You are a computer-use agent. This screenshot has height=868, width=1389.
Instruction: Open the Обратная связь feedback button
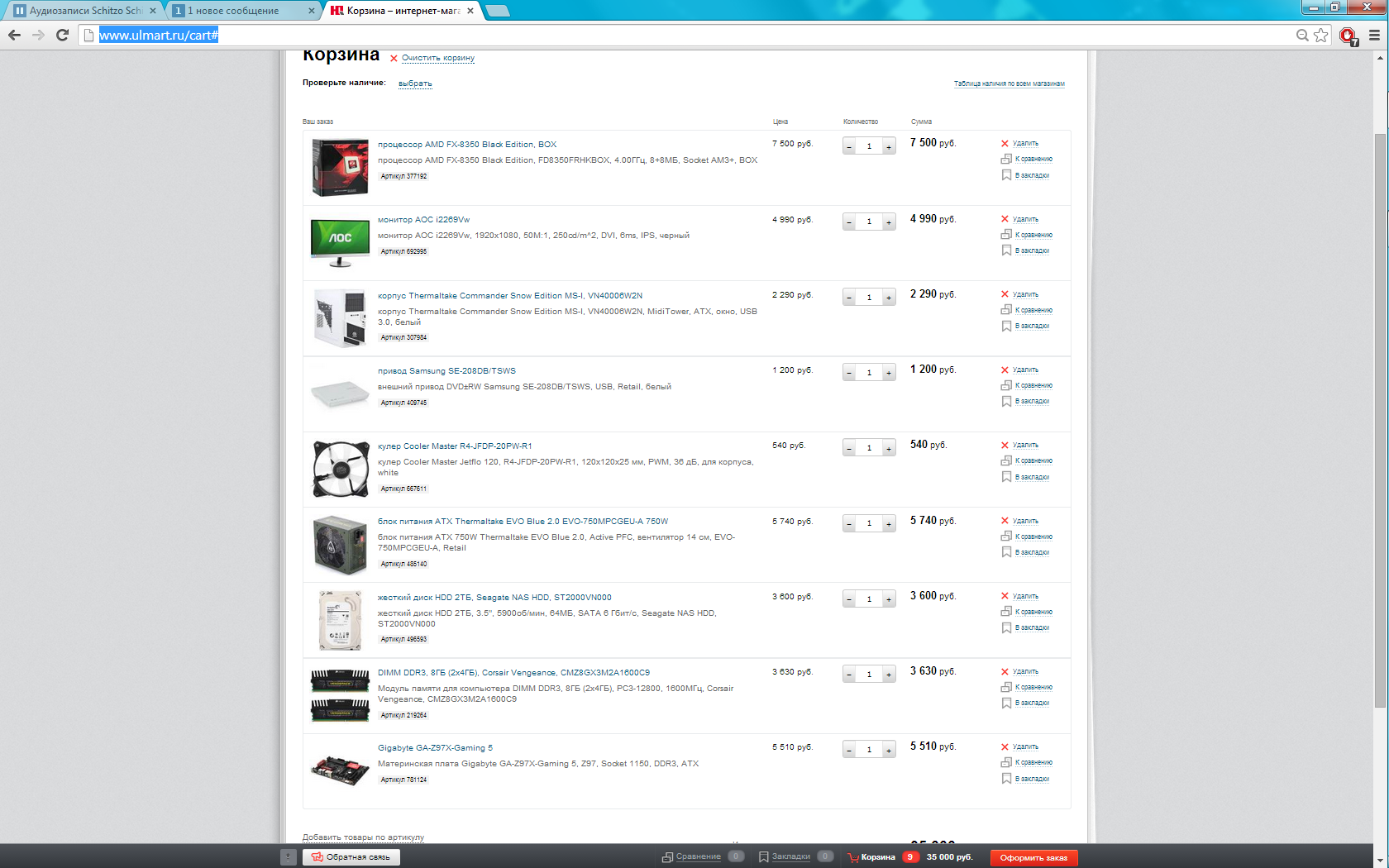coord(351,857)
